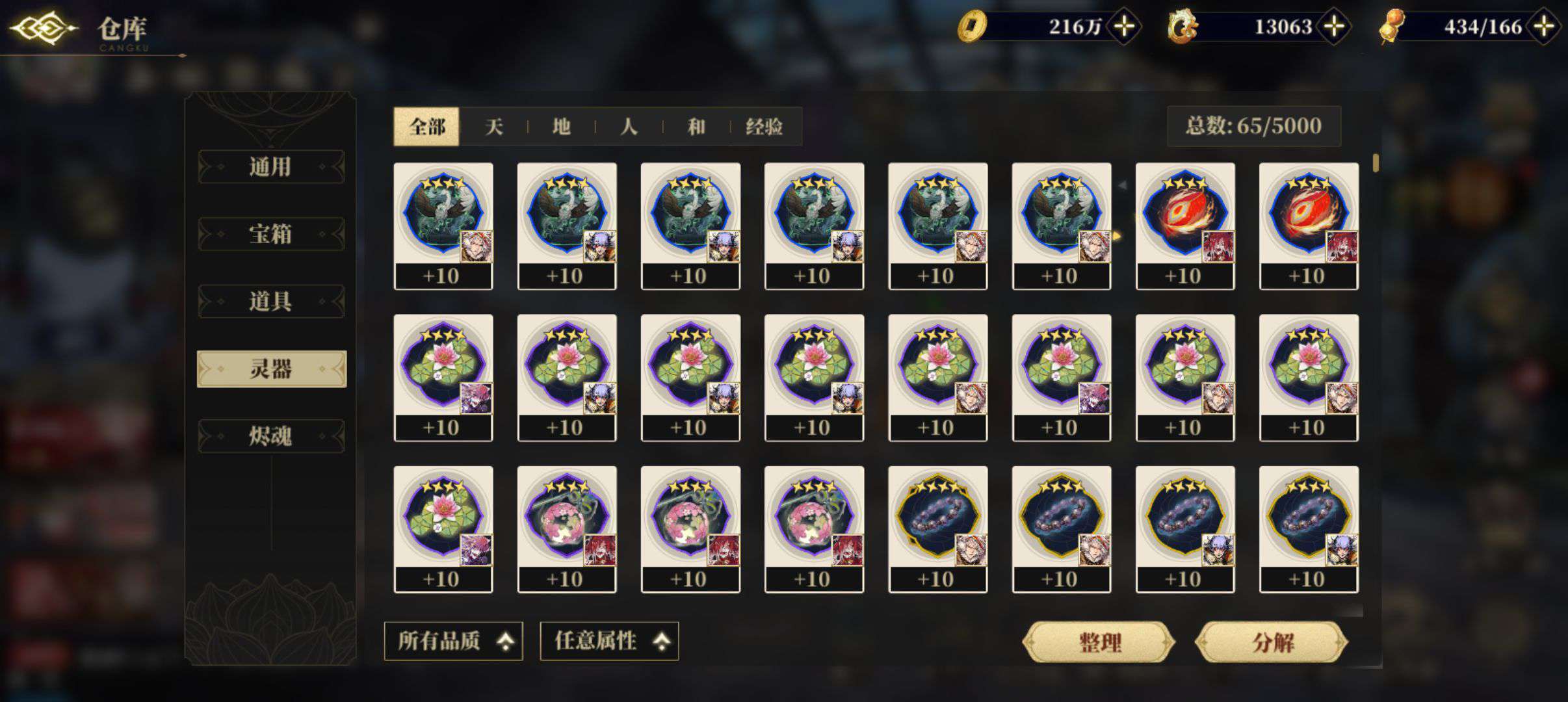Switch to the 经验 filter tab
This screenshot has height=702, width=1568.
[x=764, y=126]
